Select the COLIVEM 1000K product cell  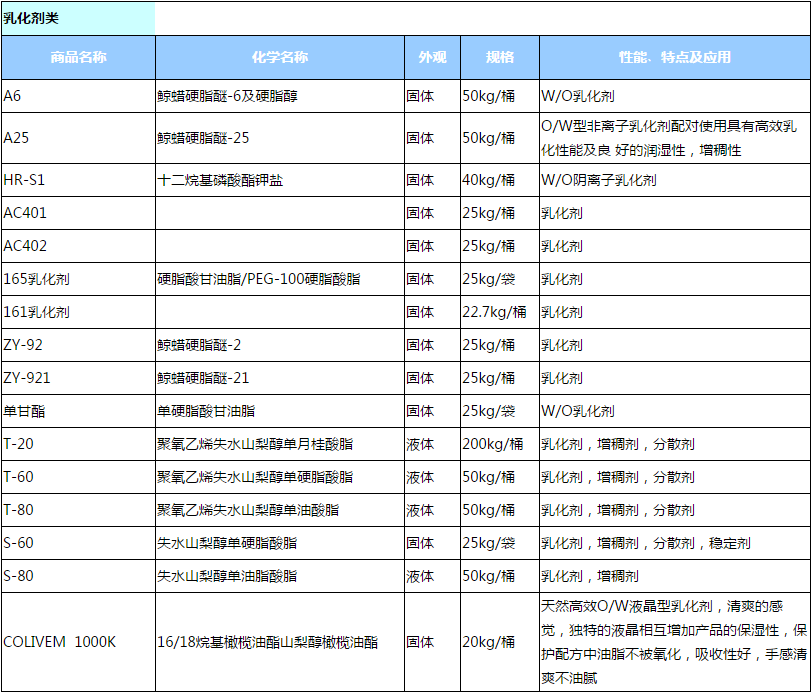click(x=78, y=642)
